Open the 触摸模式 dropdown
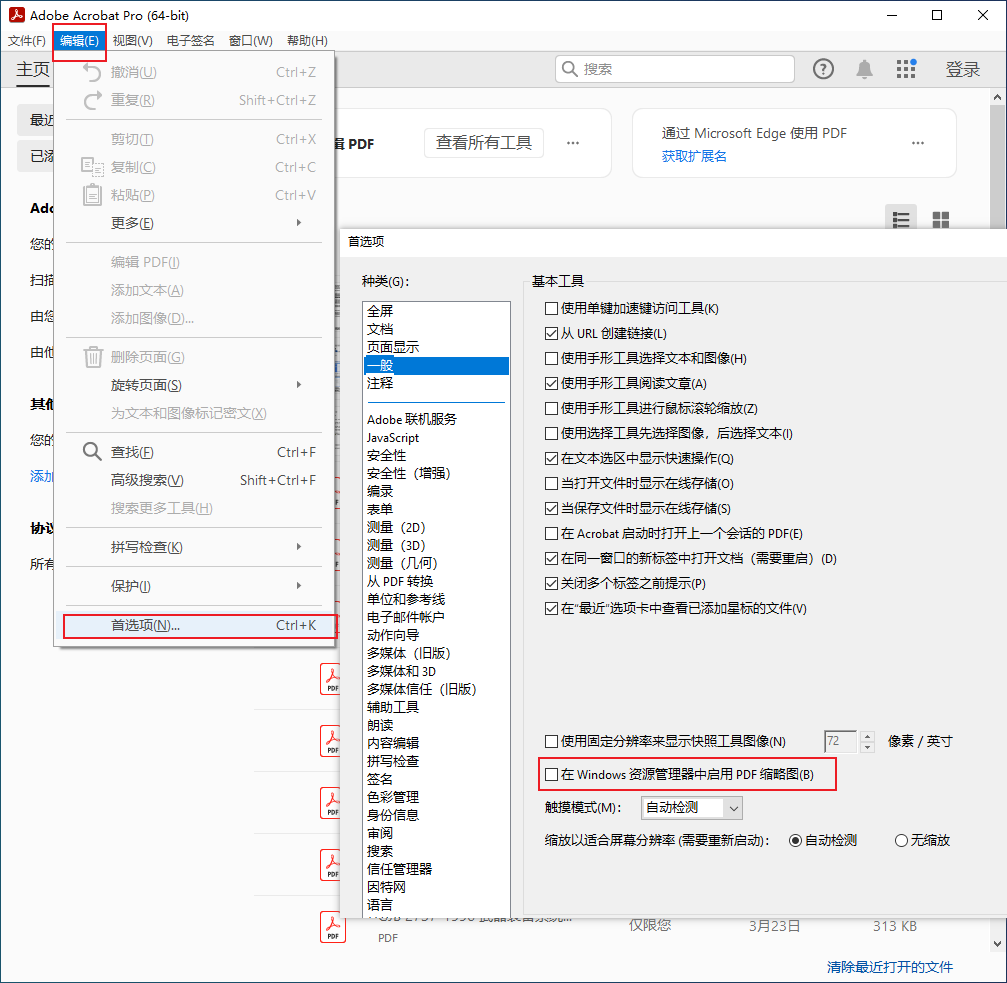This screenshot has width=1007, height=983. click(692, 808)
